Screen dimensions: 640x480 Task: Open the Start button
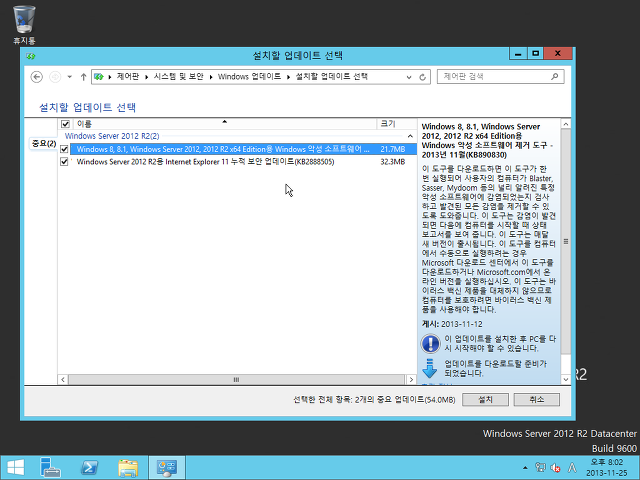16,467
